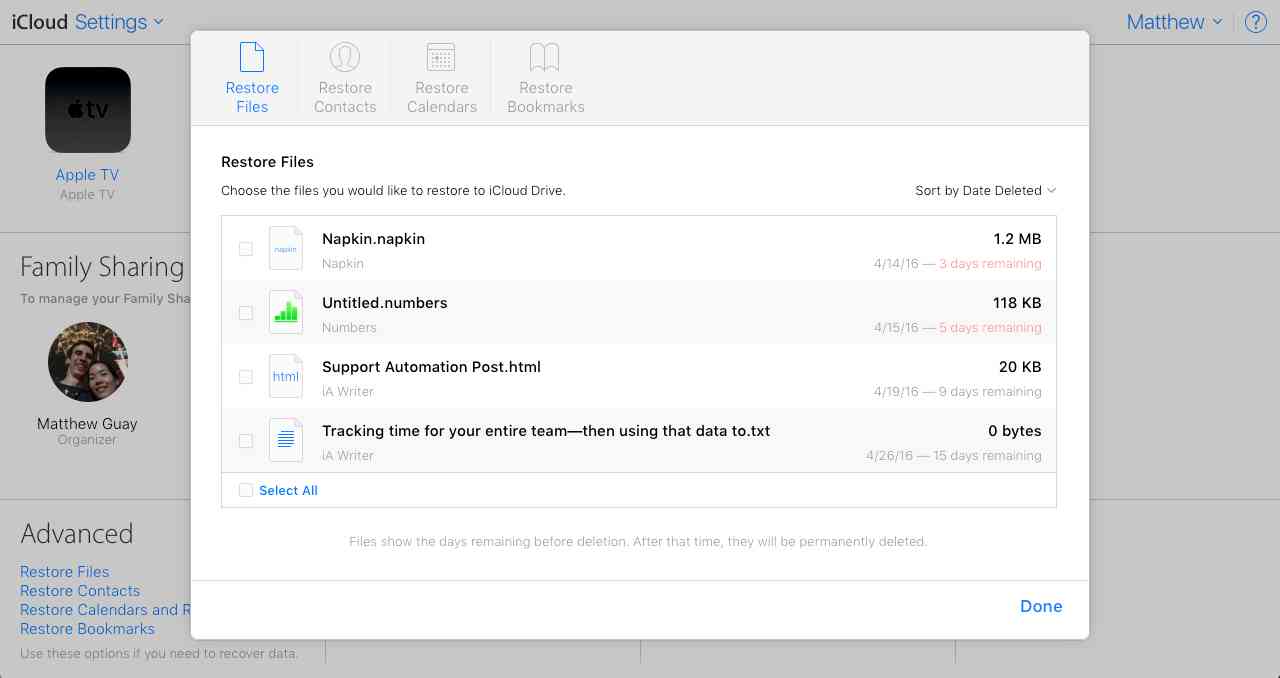This screenshot has height=678, width=1280.
Task: Click the txt document file icon
Action: pos(286,440)
